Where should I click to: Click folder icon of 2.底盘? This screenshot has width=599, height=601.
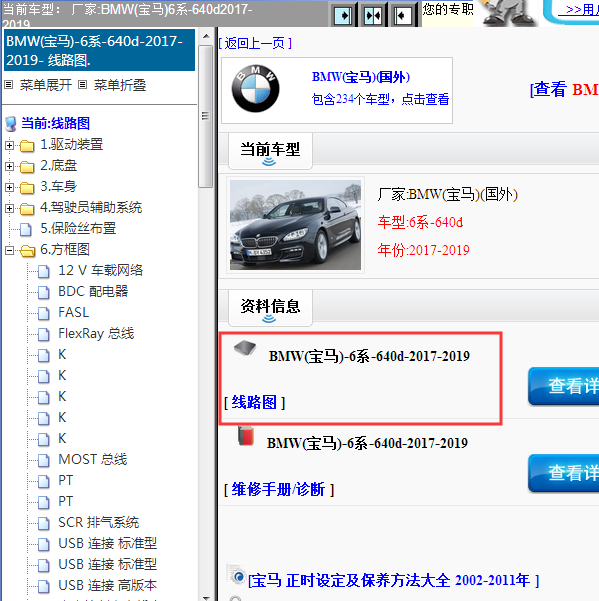pyautogui.click(x=27, y=167)
